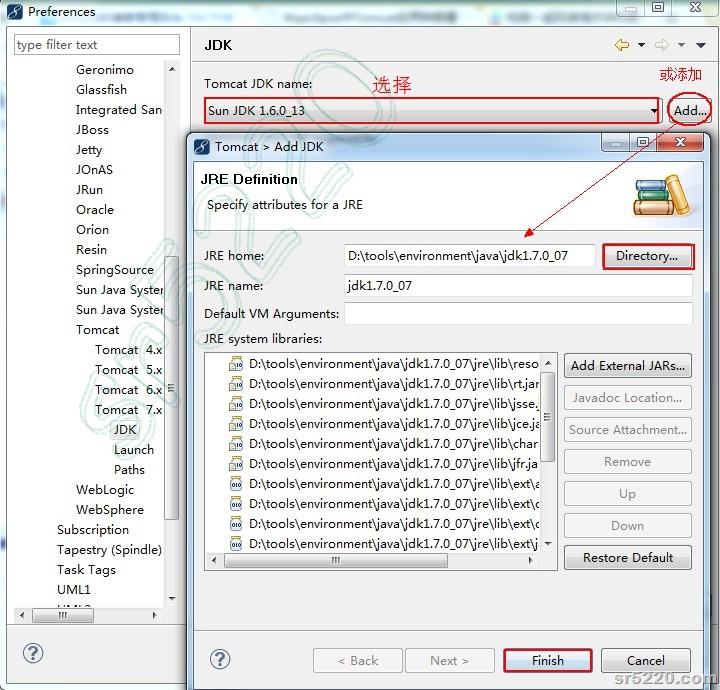The image size is (720, 690).
Task: Select JOnAS in the preferences tree
Action: 94,170
